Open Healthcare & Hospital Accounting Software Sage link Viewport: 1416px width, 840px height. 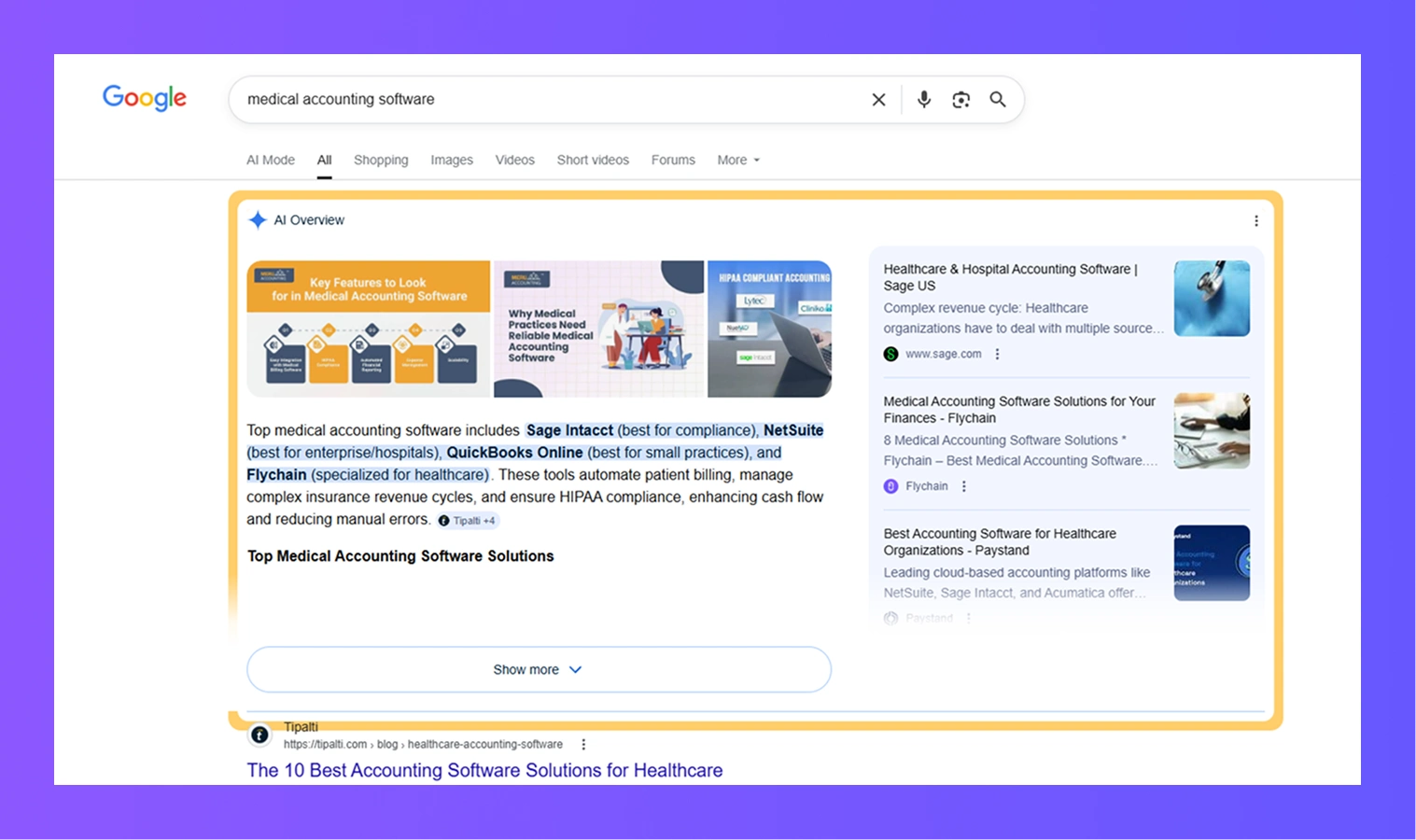[x=1011, y=277]
